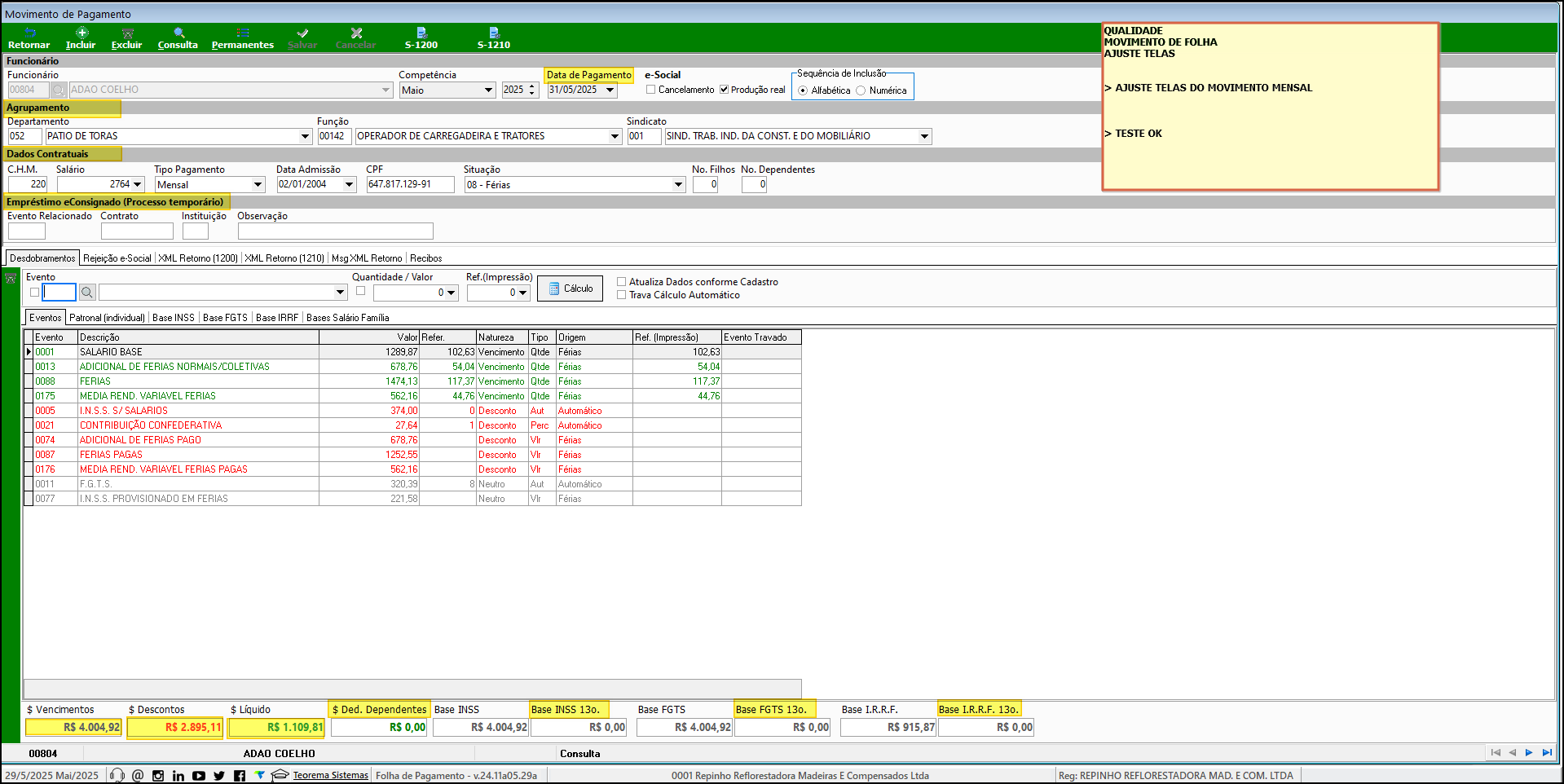Open the YouTube icon in status bar
Screen dimensions: 1564x784
(x=199, y=775)
